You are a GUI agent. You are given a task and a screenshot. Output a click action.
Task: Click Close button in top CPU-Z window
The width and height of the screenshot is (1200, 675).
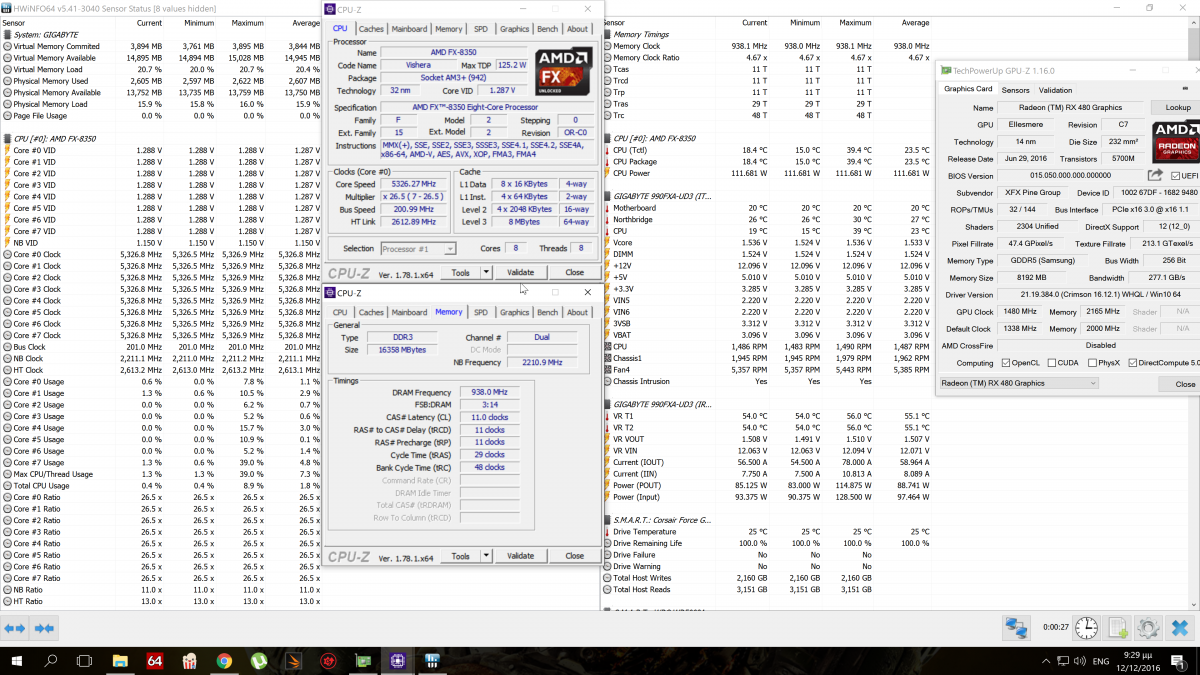[x=574, y=272]
